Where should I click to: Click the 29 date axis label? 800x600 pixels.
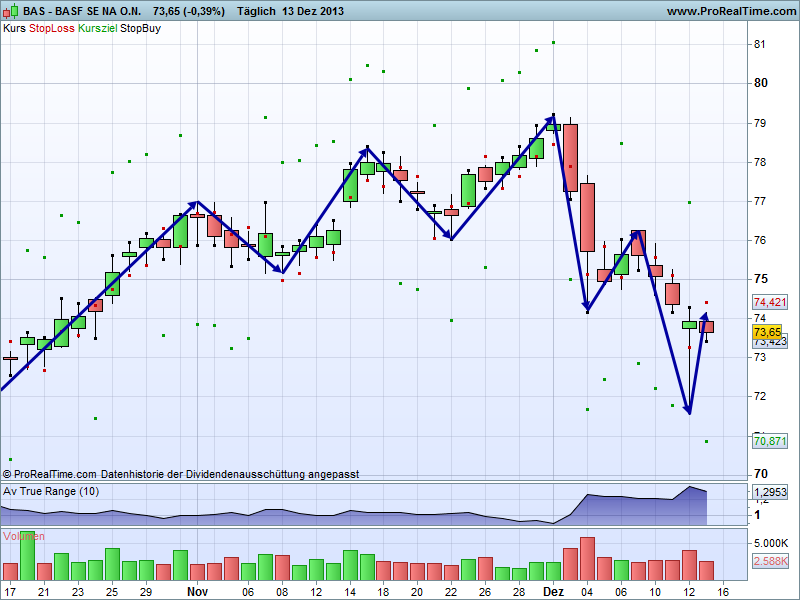146,592
